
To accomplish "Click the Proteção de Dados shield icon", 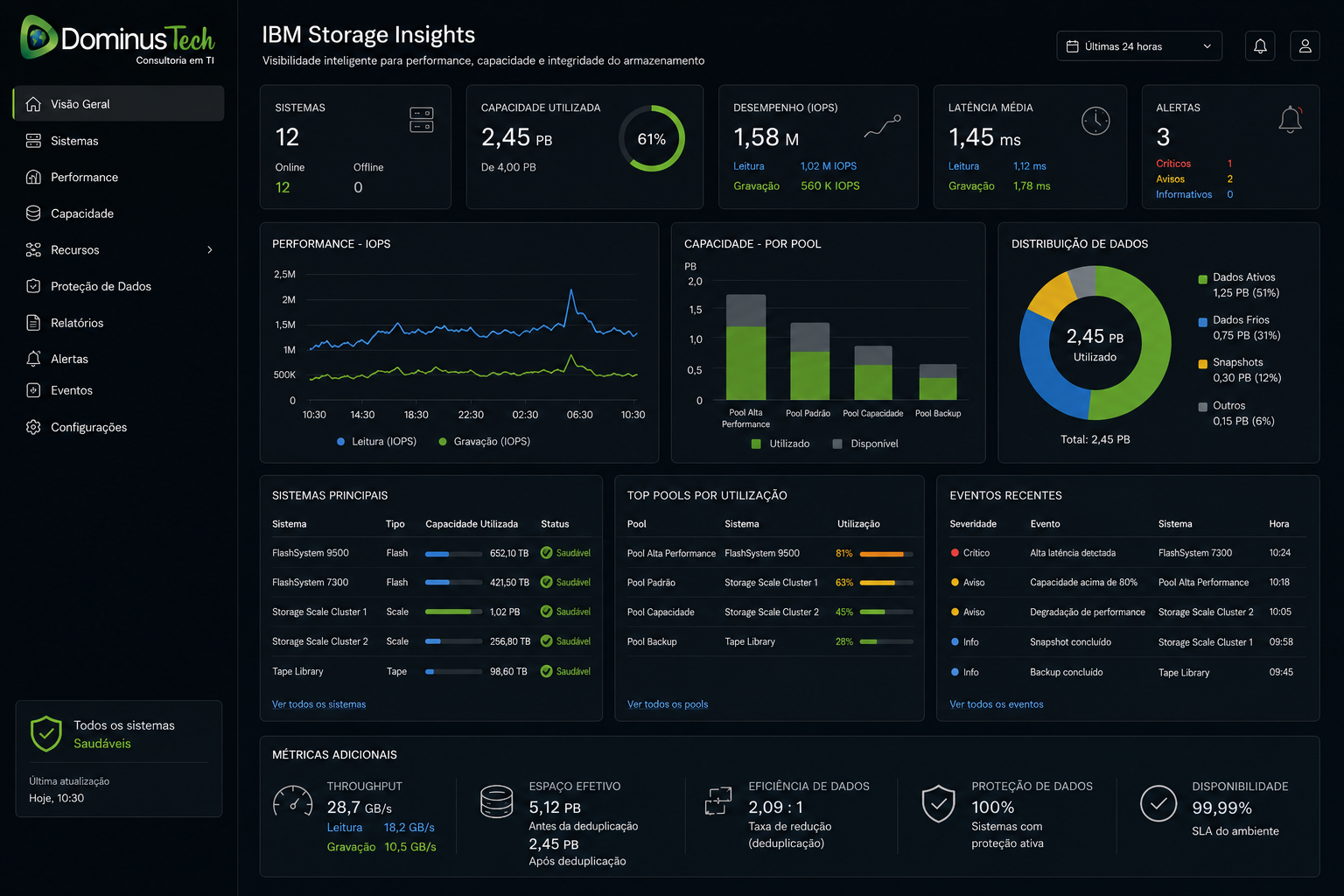I will click(x=33, y=286).
